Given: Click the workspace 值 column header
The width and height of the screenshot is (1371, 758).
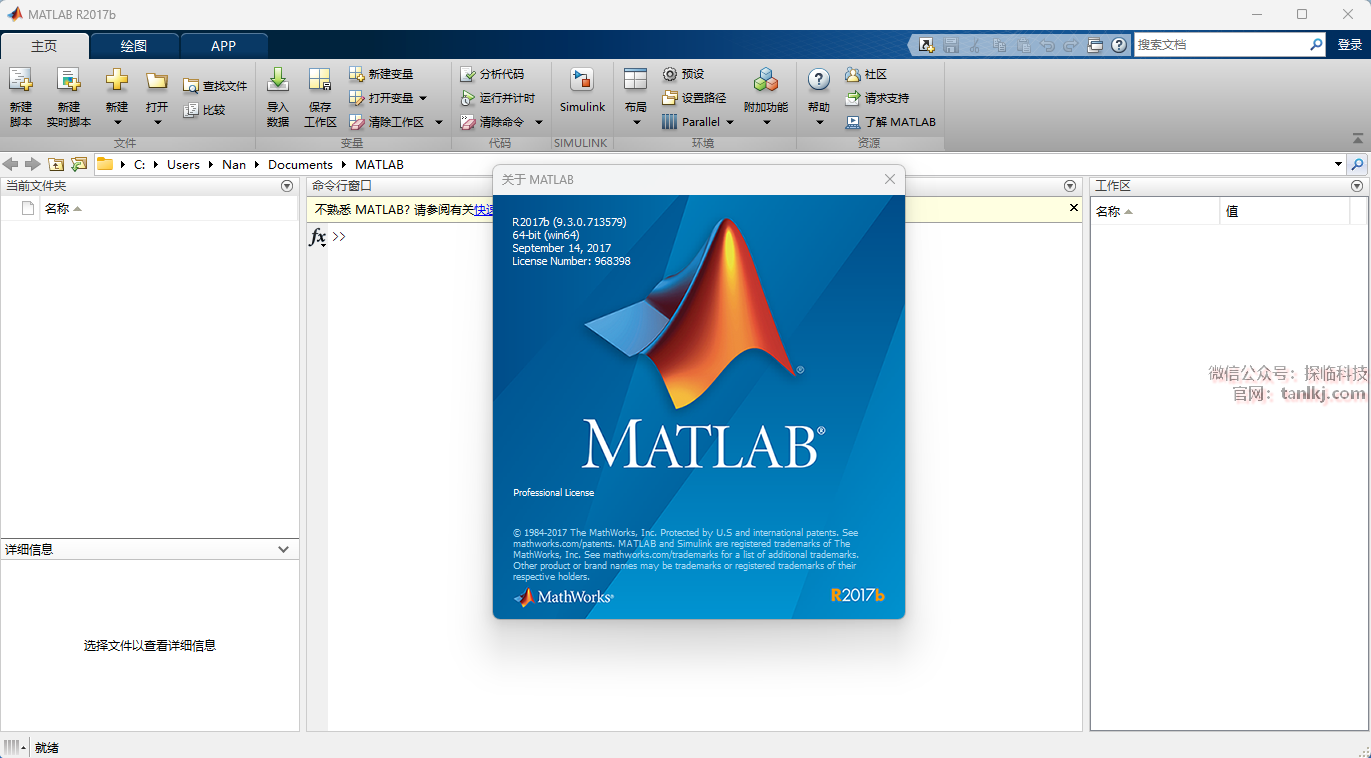Looking at the screenshot, I should click(x=1285, y=211).
